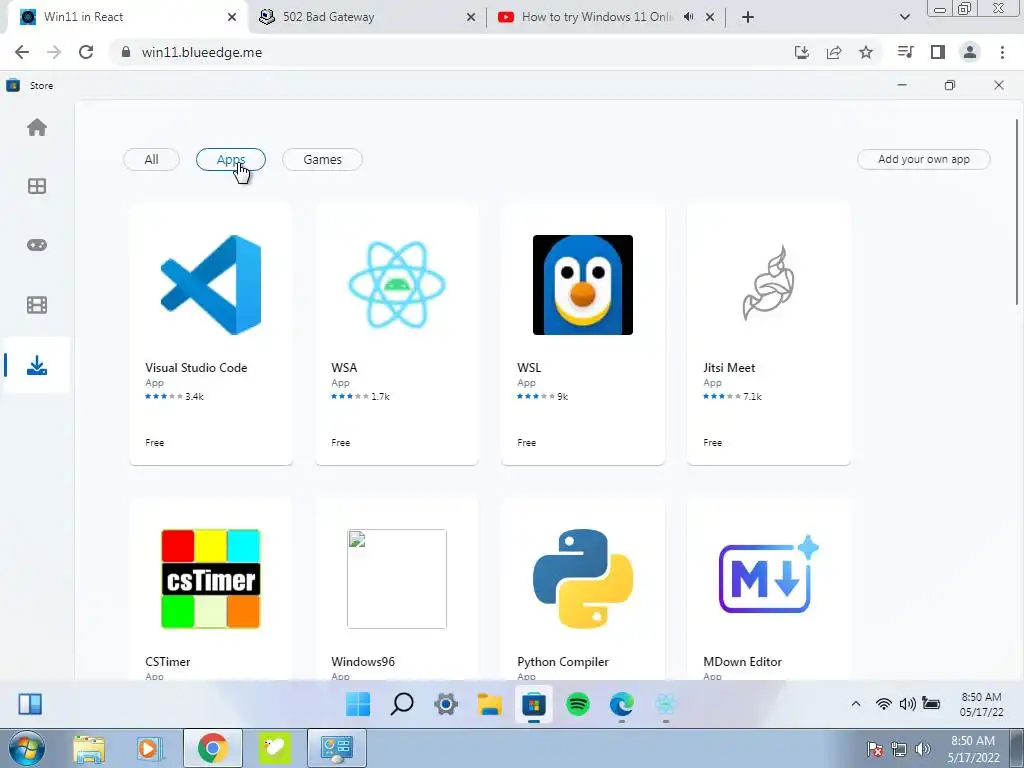The width and height of the screenshot is (1024, 768).
Task: Open the MDown Editor app icon
Action: [x=769, y=575]
